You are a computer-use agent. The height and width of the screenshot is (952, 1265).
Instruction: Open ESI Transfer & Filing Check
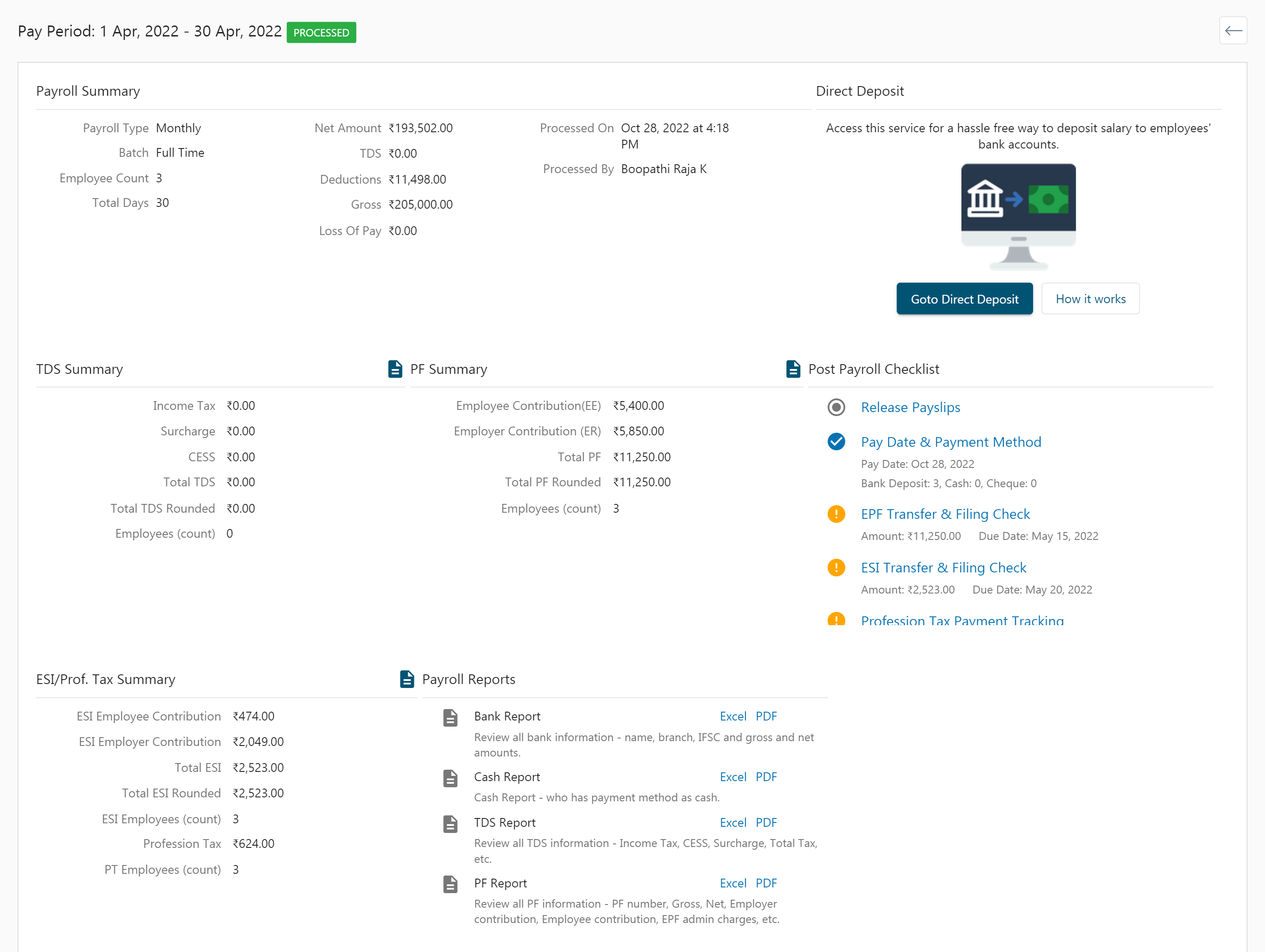click(x=943, y=568)
